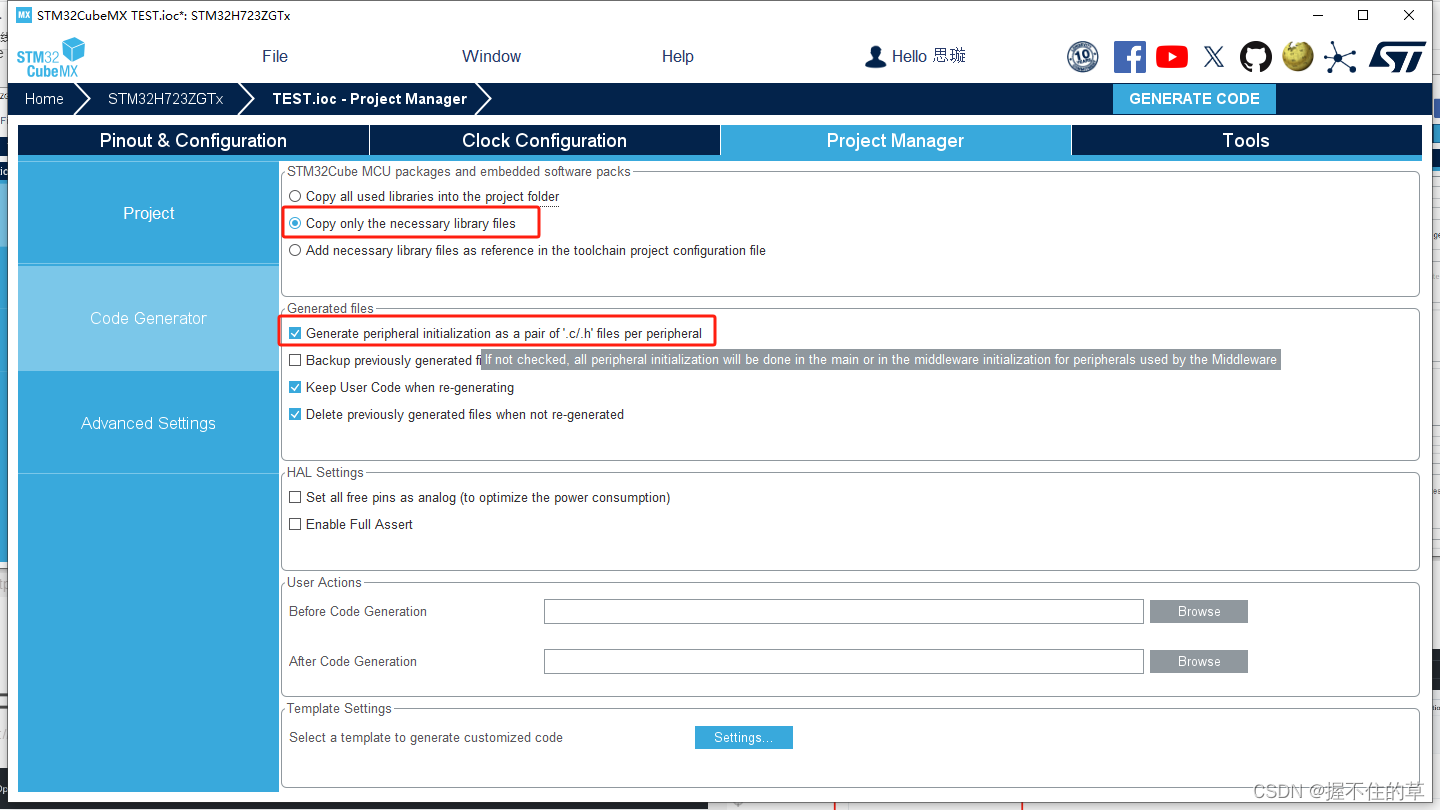Open the Facebook icon link

click(x=1130, y=57)
